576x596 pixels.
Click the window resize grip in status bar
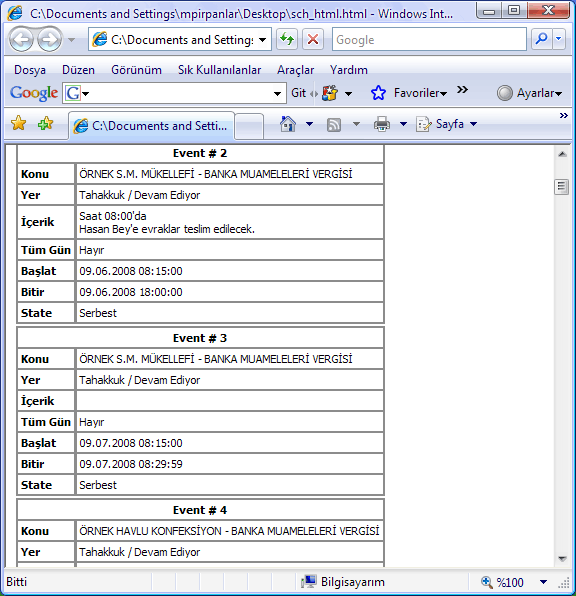(x=564, y=582)
